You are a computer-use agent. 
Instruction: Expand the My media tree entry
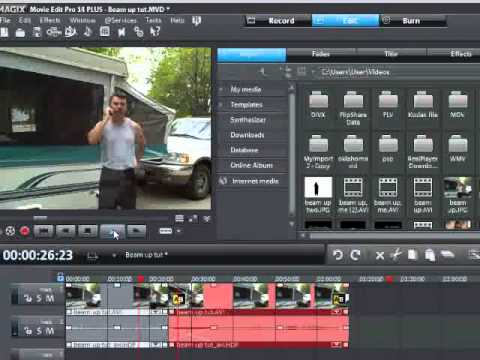[x=221, y=90]
